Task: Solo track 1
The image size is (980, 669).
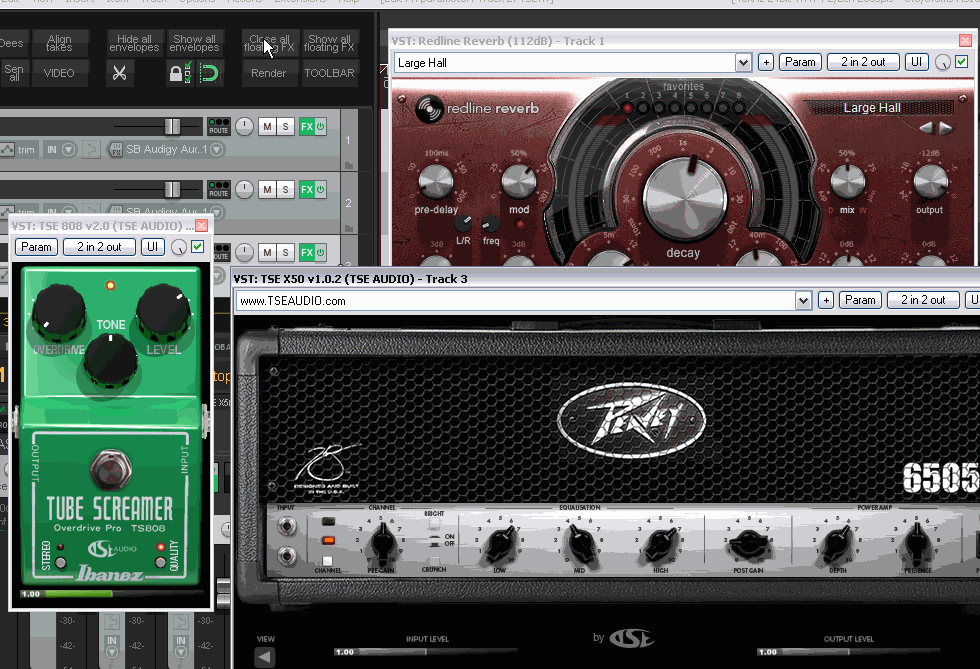Action: coord(286,126)
